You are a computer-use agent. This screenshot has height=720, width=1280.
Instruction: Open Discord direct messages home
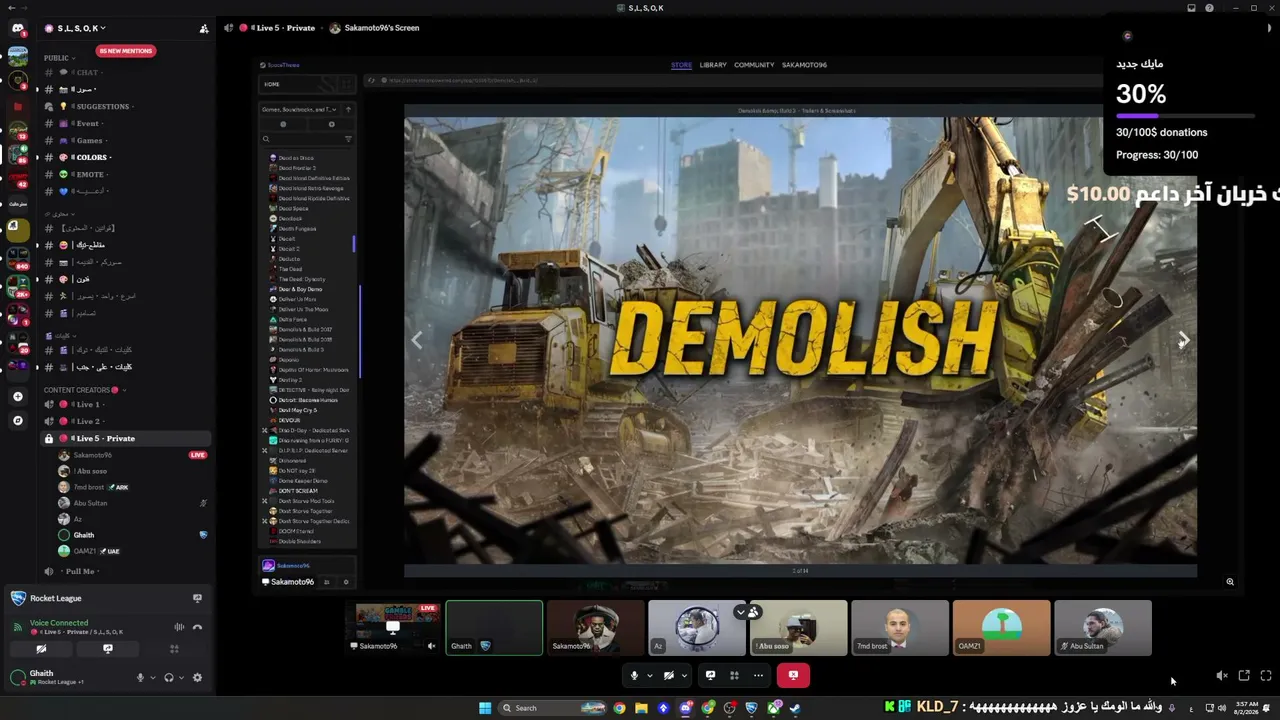(17, 28)
